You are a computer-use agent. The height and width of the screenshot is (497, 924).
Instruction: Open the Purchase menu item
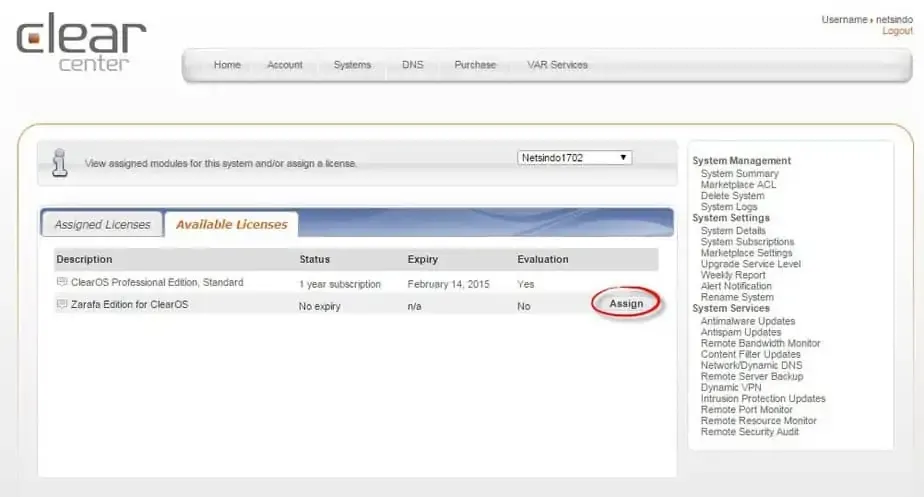pyautogui.click(x=474, y=65)
